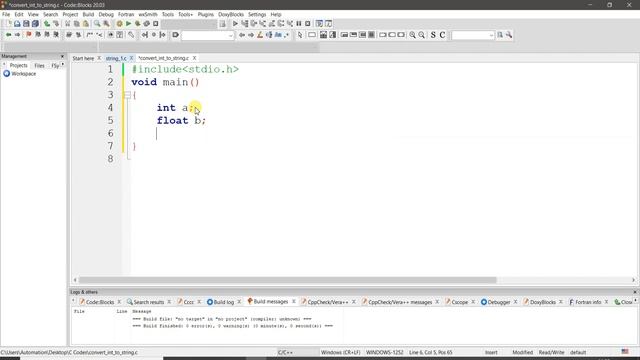
Task: Close the convert_int_to_string.c tab
Action: click(194, 58)
